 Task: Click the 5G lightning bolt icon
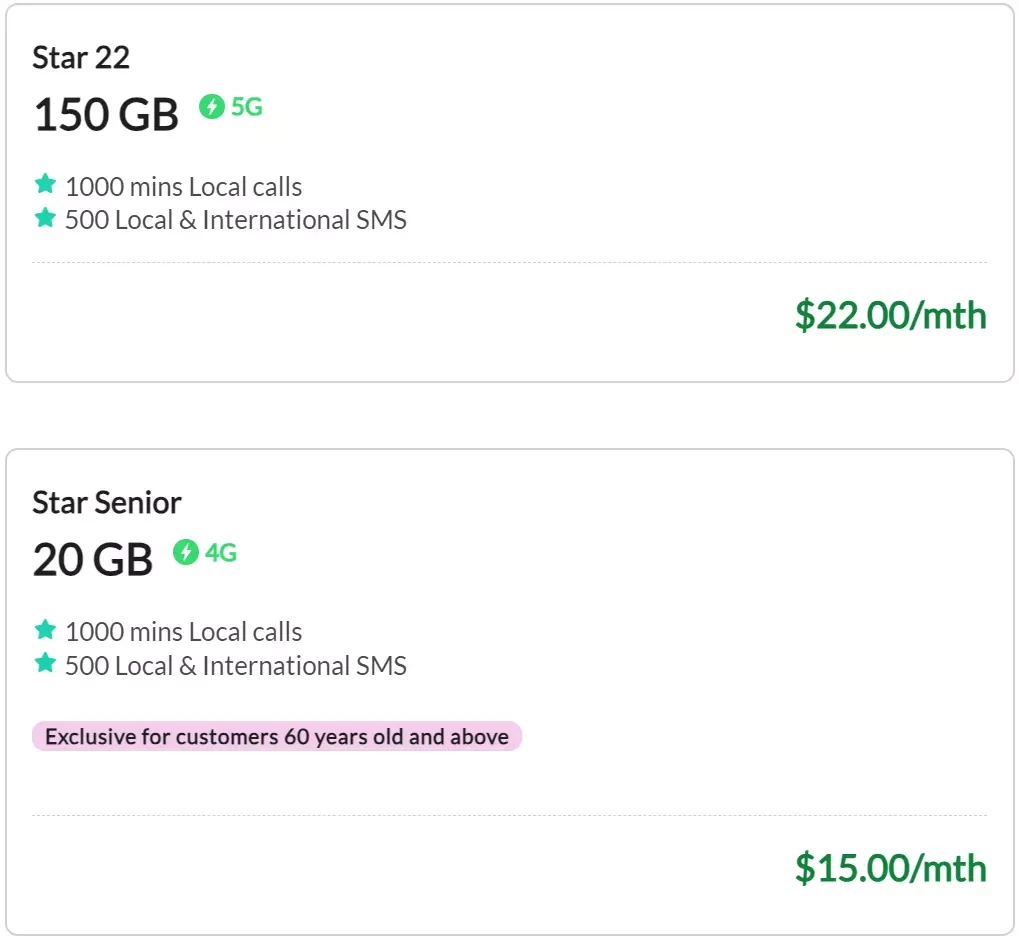click(x=211, y=107)
